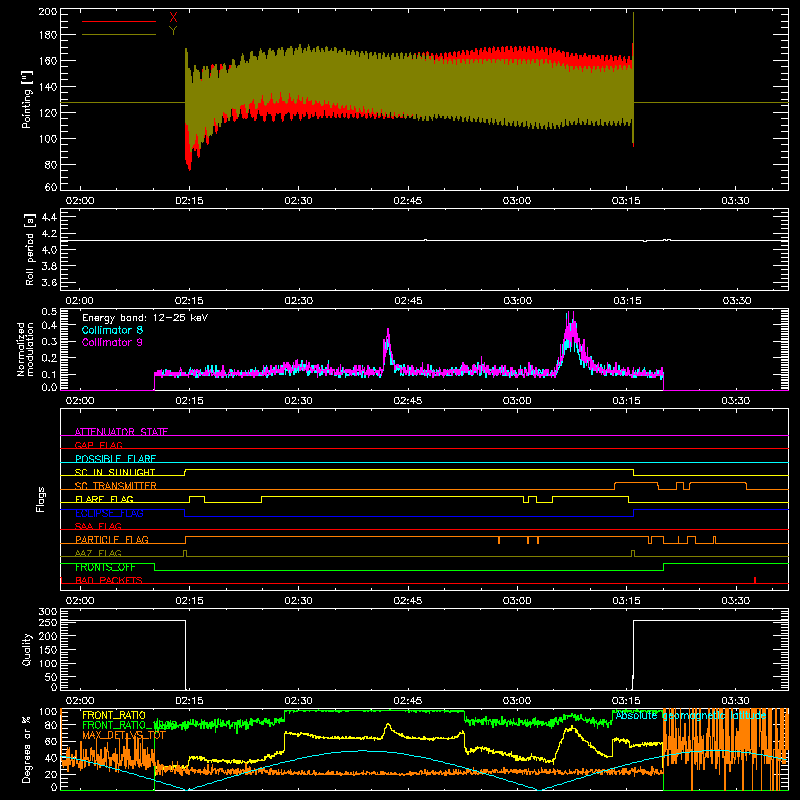This screenshot has width=800, height=800.
Task: Click 03:00 tick under the Pointing plot
Action: pyautogui.click(x=517, y=201)
